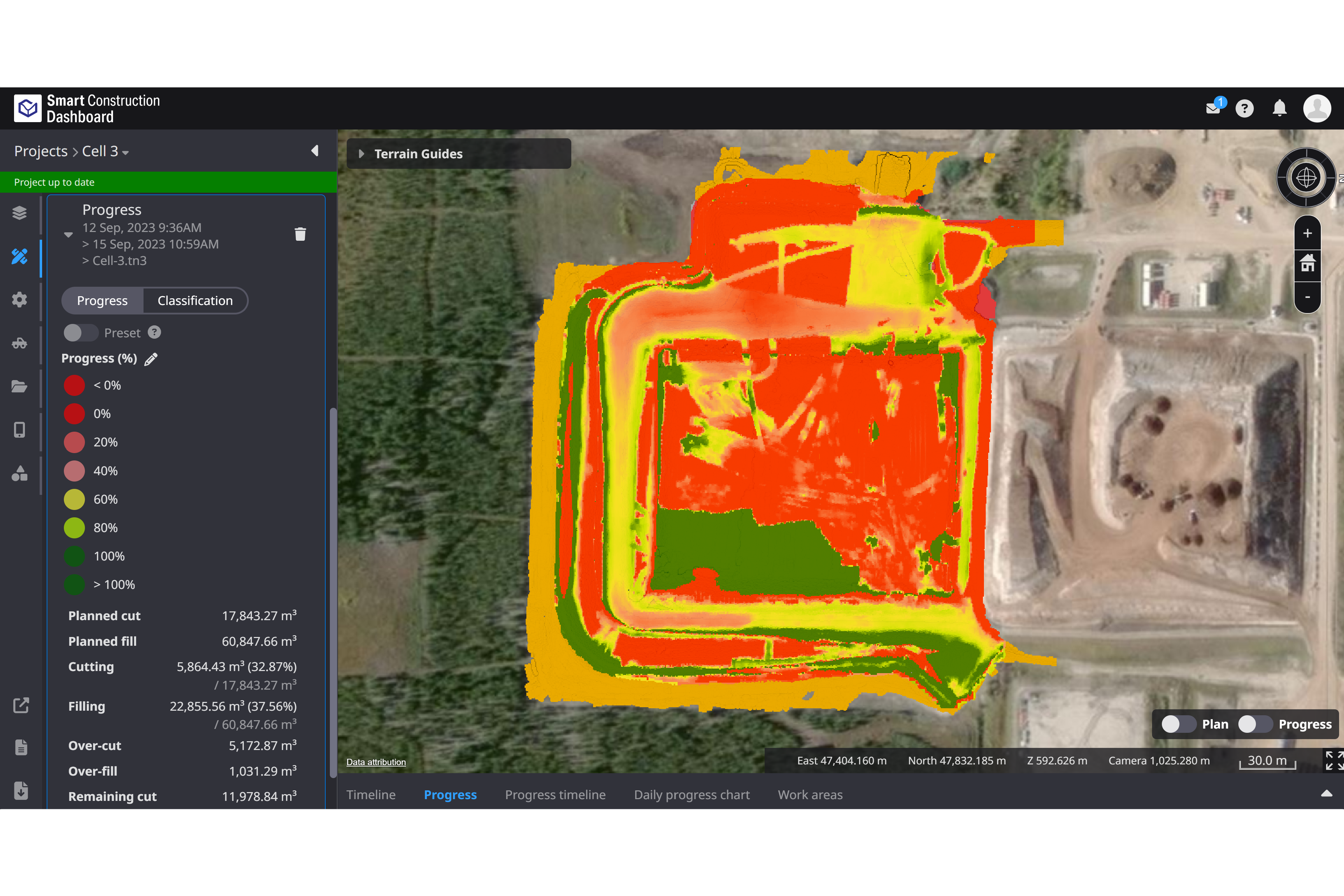This screenshot has width=1344, height=896.
Task: Open the Data attribution link
Action: click(x=376, y=762)
